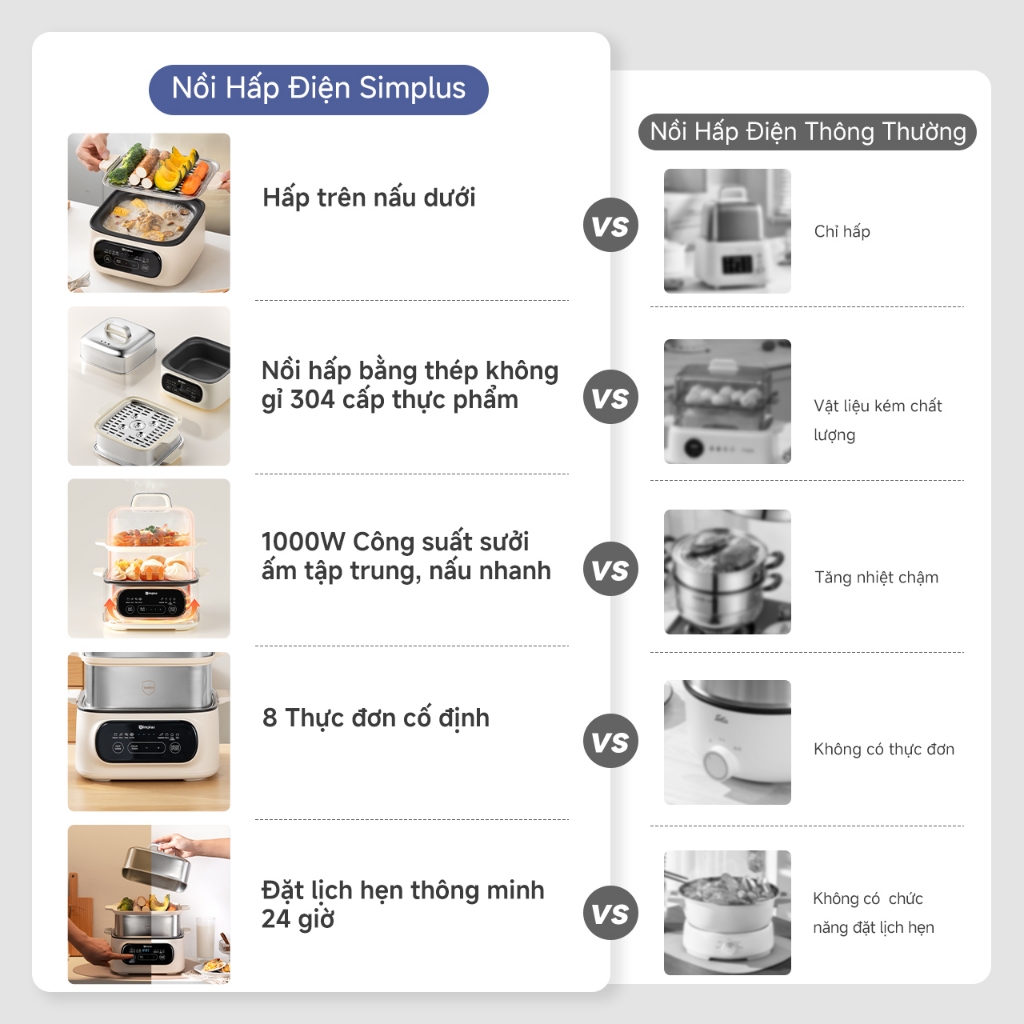Click the VS badge beside 1000W Công suất
The image size is (1024, 1024).
[611, 569]
